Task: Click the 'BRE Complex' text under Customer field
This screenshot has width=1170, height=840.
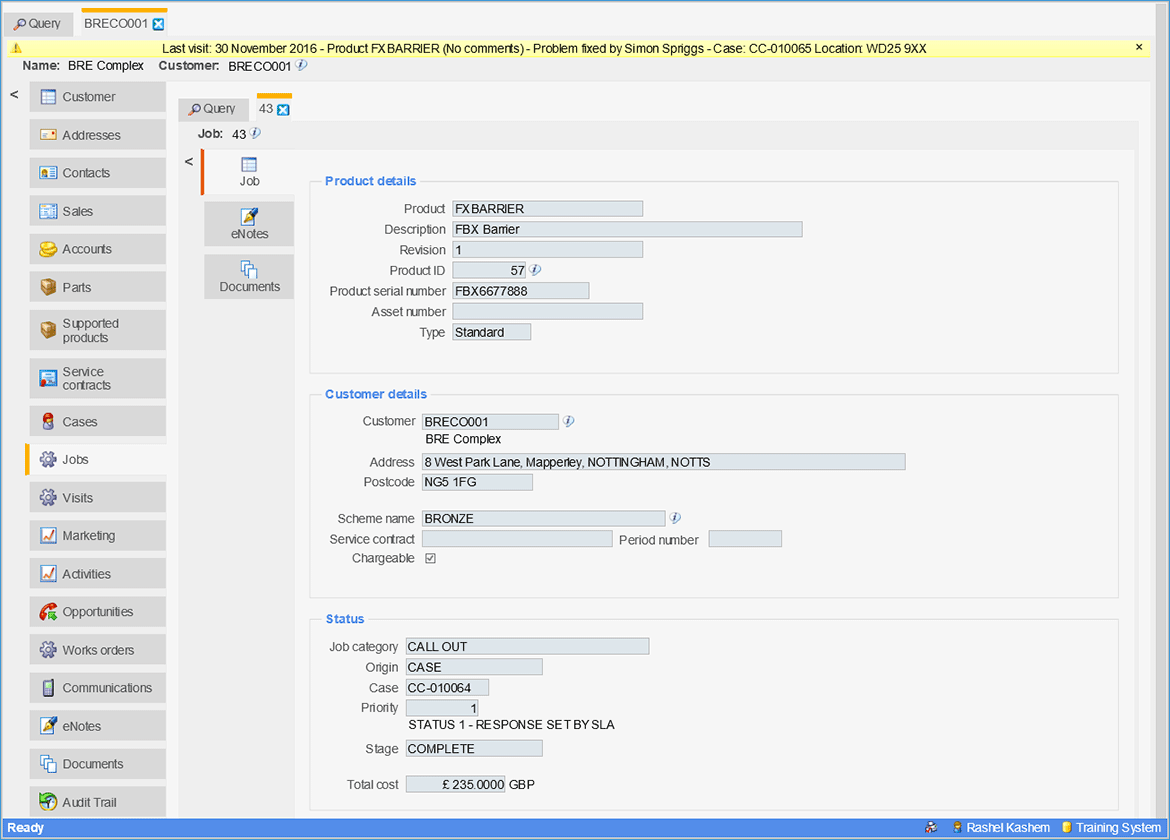Action: click(463, 439)
